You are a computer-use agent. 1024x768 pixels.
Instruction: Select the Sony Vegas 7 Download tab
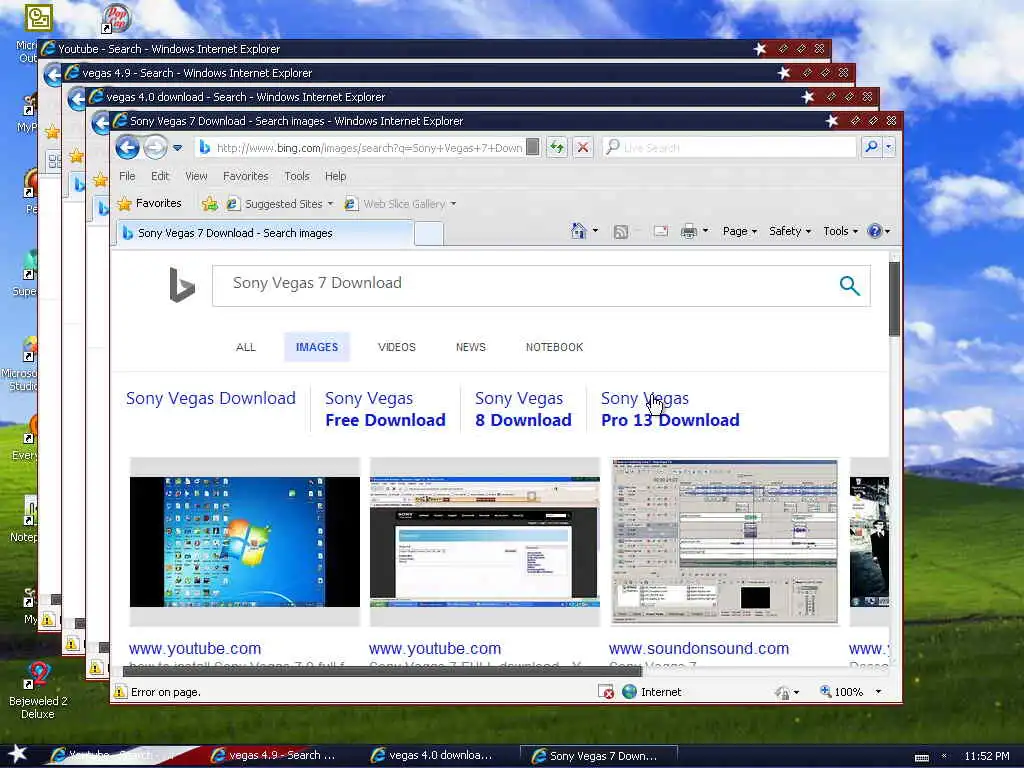[264, 233]
